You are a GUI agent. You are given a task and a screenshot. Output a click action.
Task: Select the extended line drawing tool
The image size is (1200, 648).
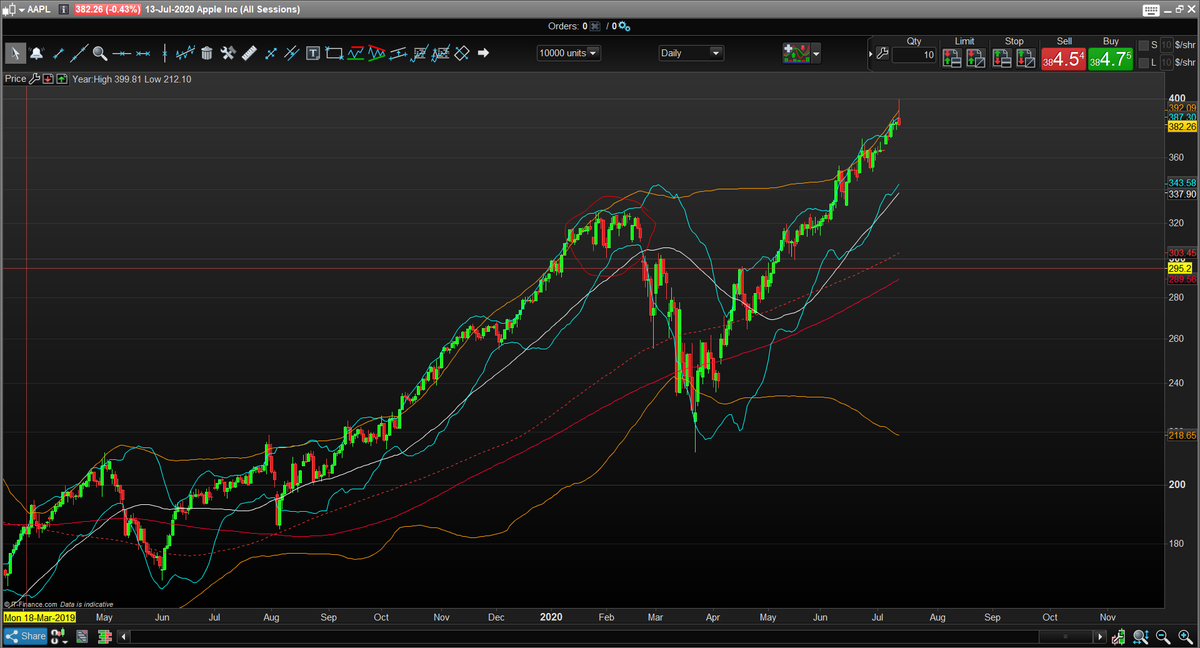coord(79,53)
